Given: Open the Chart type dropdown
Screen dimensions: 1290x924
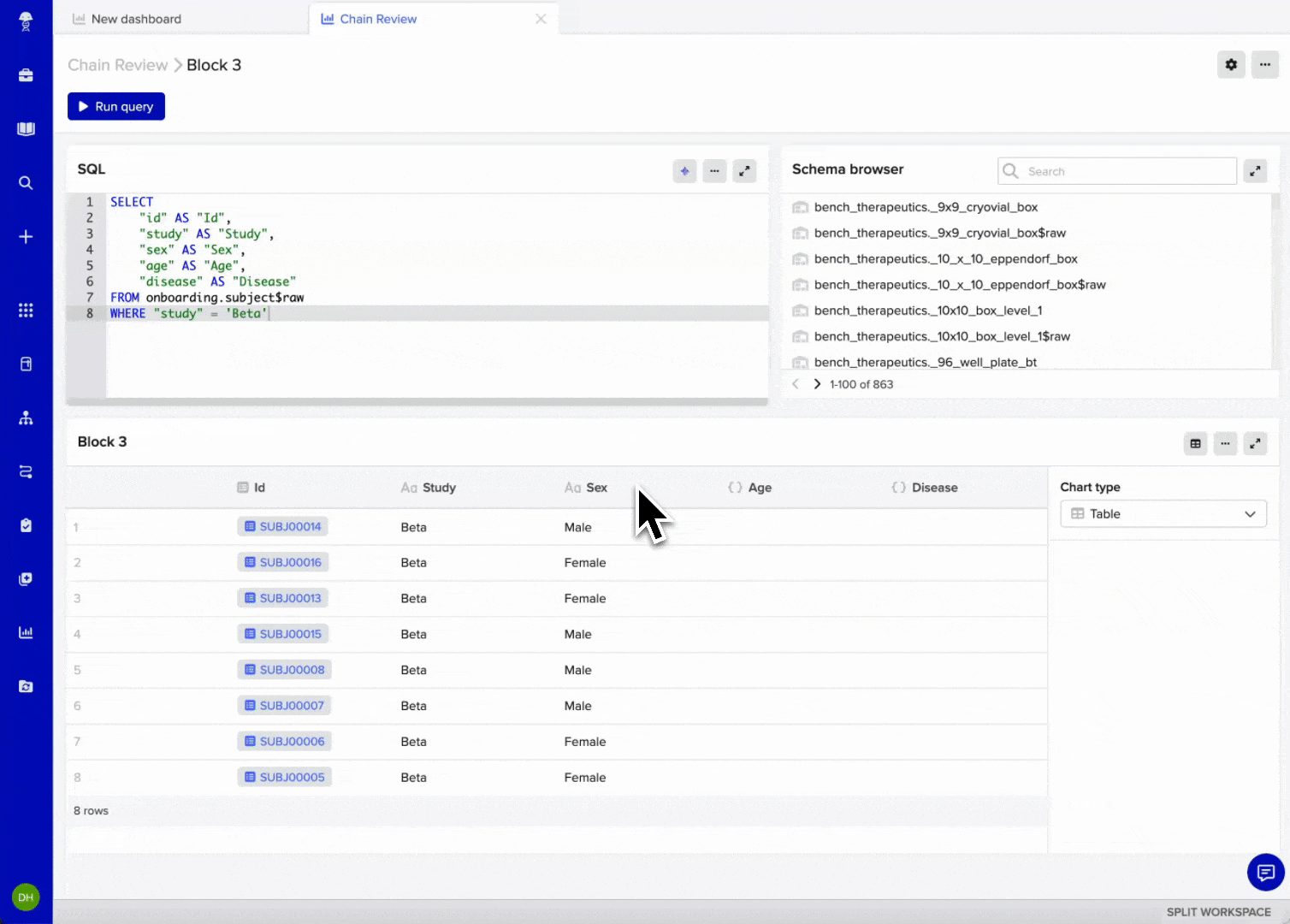Looking at the screenshot, I should [1163, 513].
